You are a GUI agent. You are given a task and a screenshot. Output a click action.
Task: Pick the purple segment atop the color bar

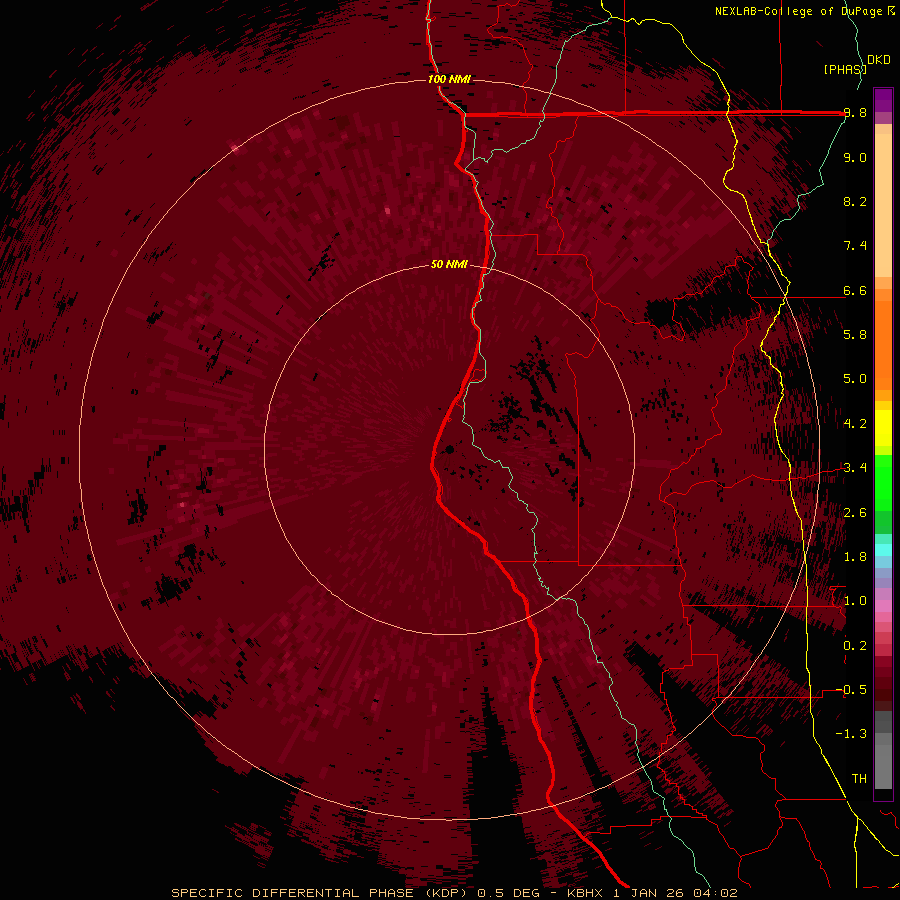883,100
